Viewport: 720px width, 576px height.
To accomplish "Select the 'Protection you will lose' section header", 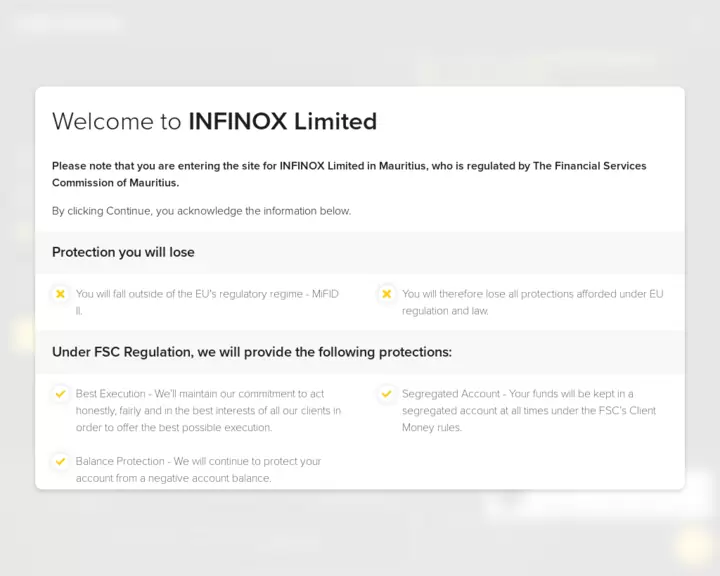I will [123, 252].
